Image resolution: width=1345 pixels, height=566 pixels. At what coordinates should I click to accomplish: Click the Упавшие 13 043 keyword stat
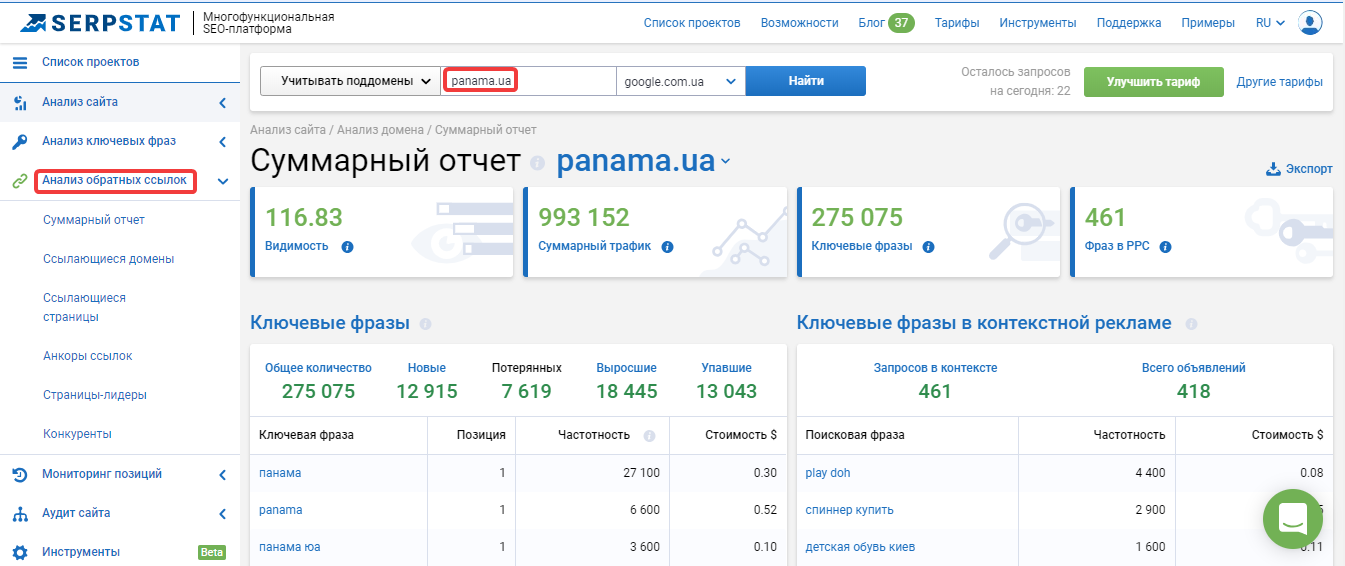(727, 381)
